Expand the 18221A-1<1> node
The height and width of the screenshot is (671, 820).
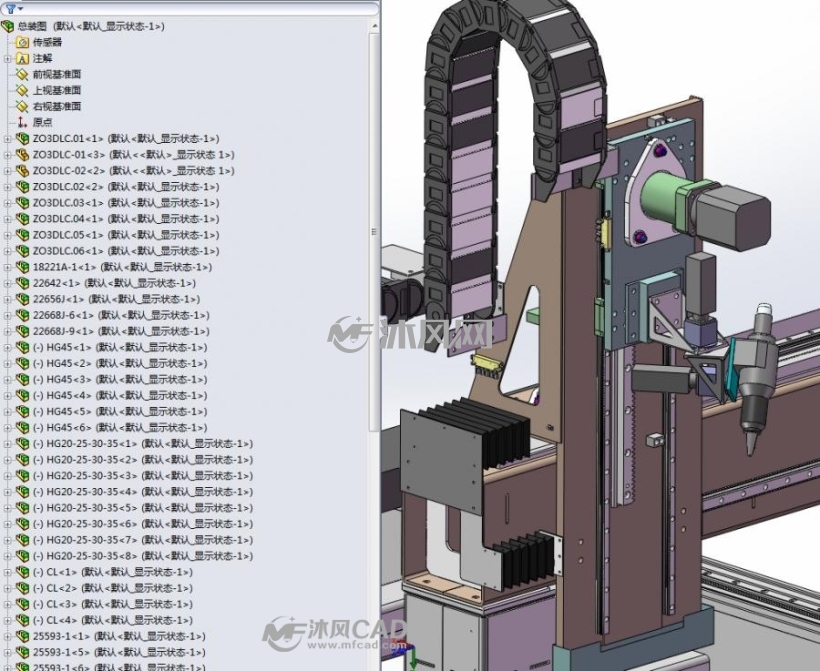7,267
